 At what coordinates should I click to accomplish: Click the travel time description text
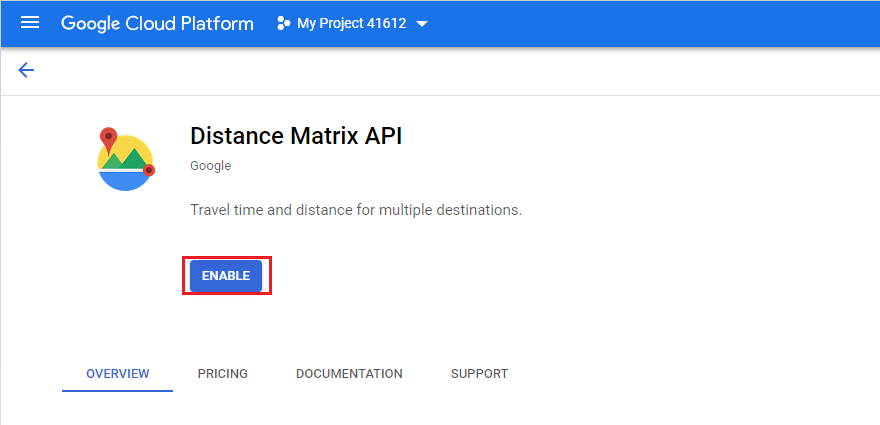356,211
